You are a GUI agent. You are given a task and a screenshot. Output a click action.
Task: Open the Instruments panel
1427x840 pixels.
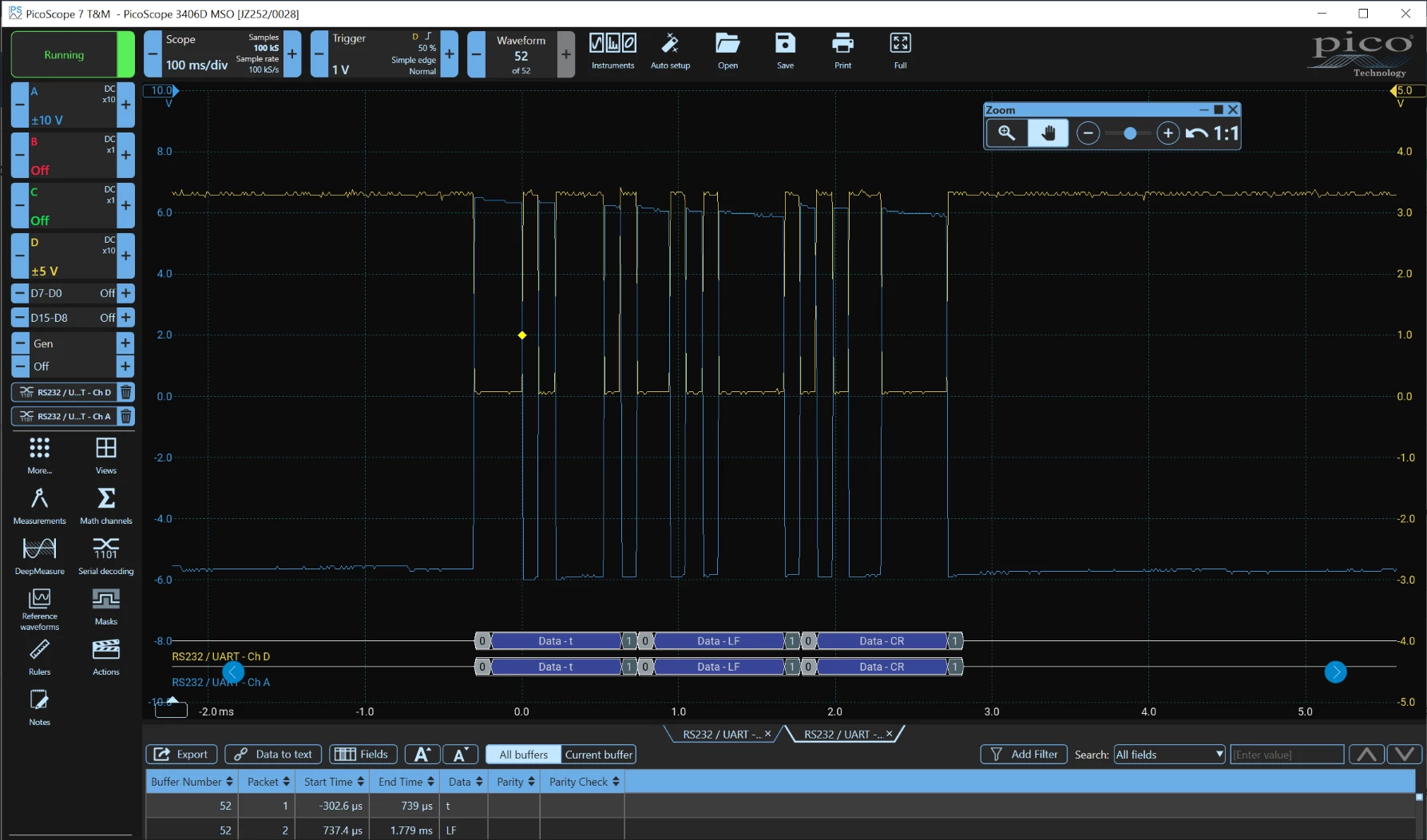click(x=612, y=52)
